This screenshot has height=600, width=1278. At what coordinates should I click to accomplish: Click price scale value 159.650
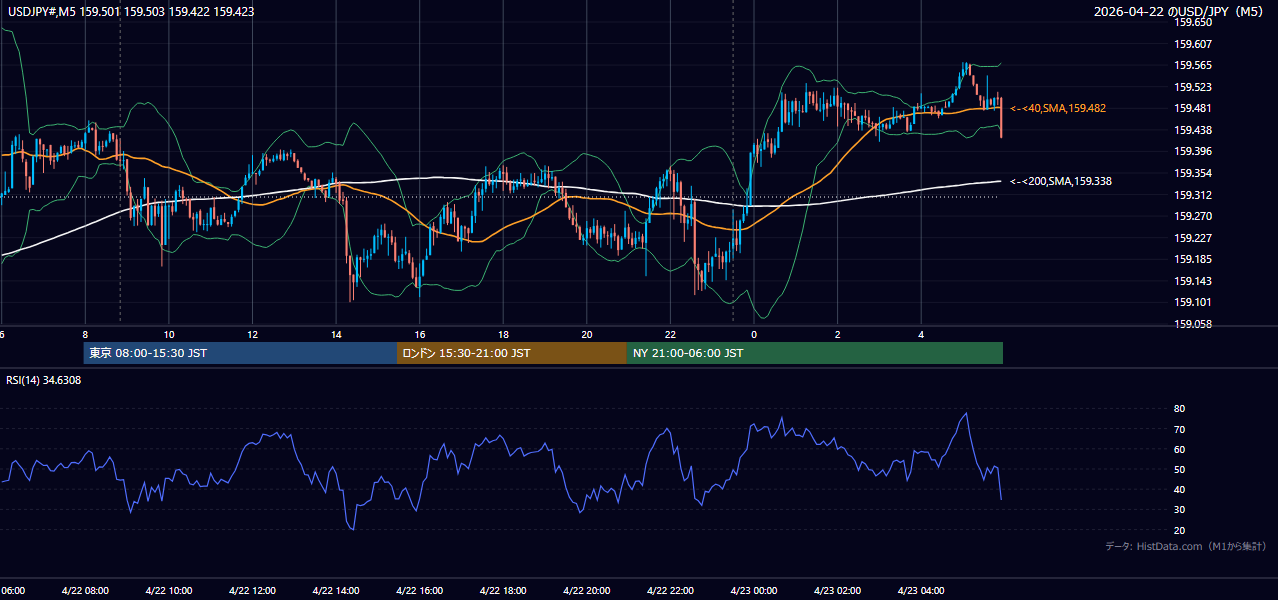[x=1193, y=22]
